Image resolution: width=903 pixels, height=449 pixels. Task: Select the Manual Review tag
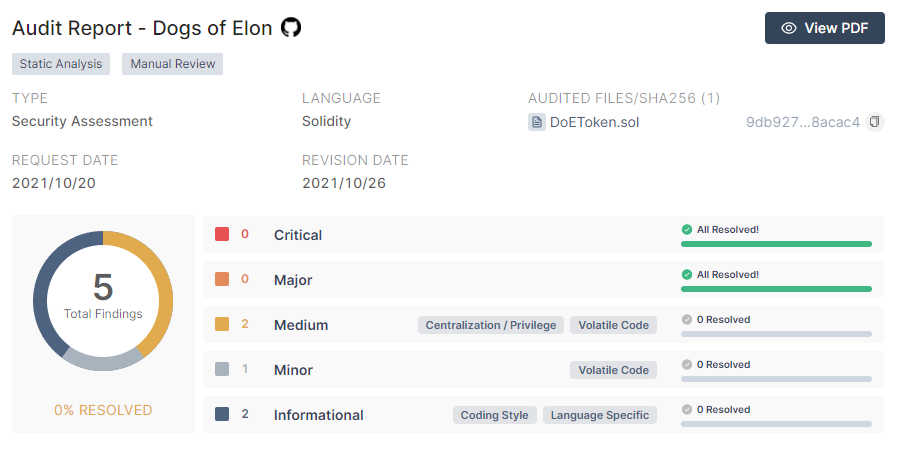(x=173, y=64)
